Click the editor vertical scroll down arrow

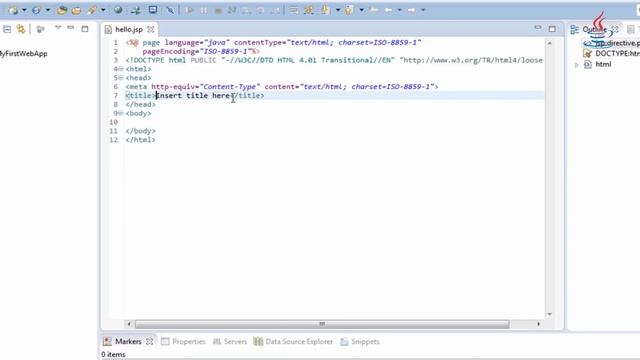pos(549,314)
